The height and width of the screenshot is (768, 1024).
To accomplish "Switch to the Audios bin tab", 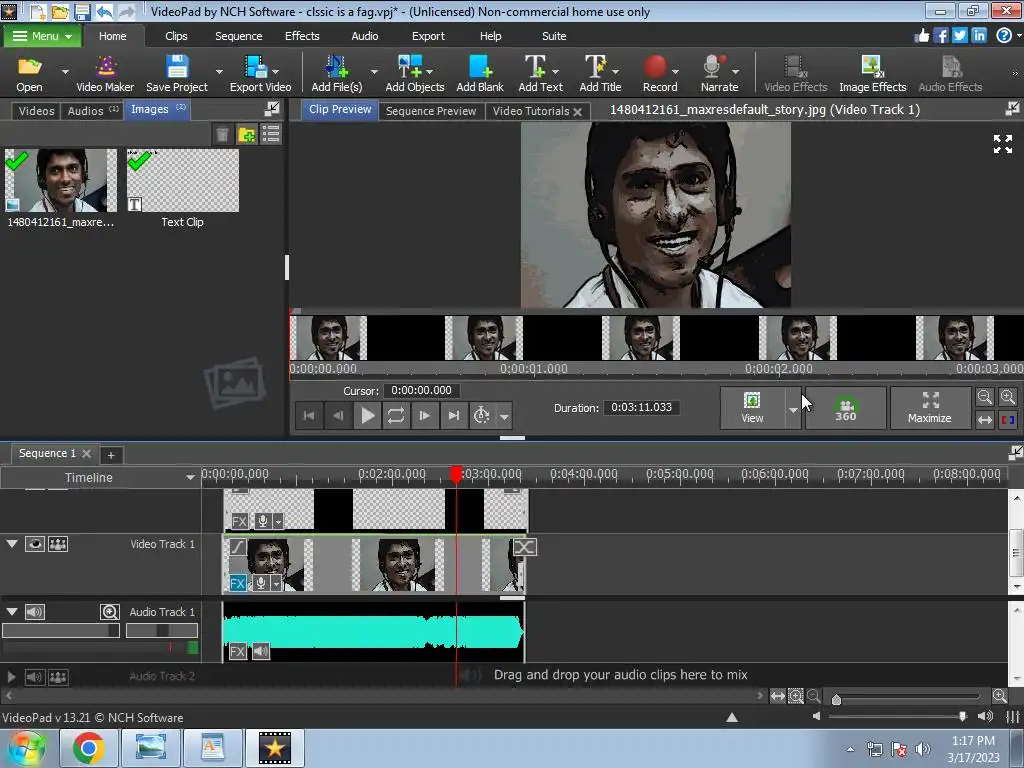I will (93, 111).
